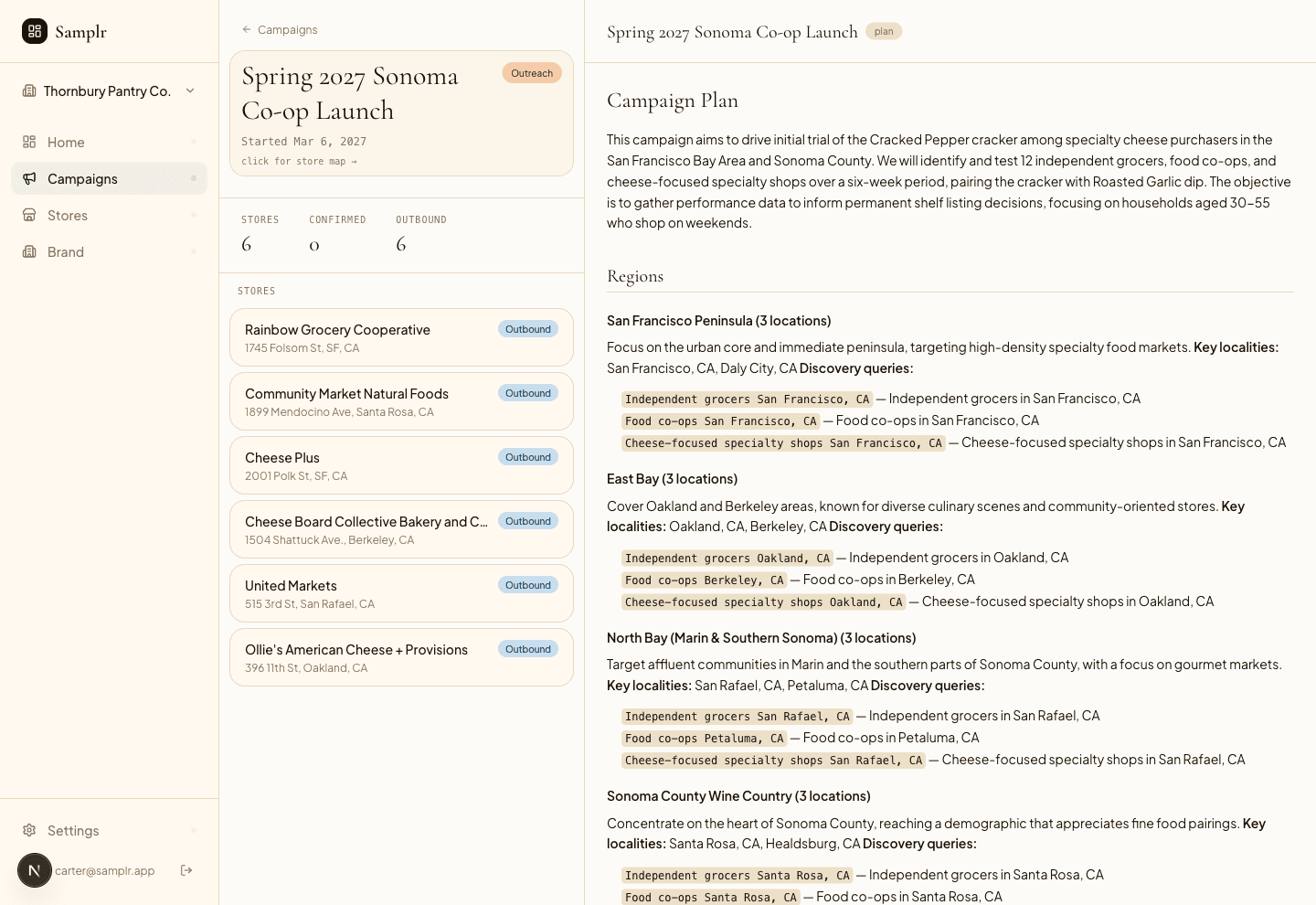The height and width of the screenshot is (905, 1316).
Task: Click the back arrow icon beside Campaigns
Action: tap(247, 29)
